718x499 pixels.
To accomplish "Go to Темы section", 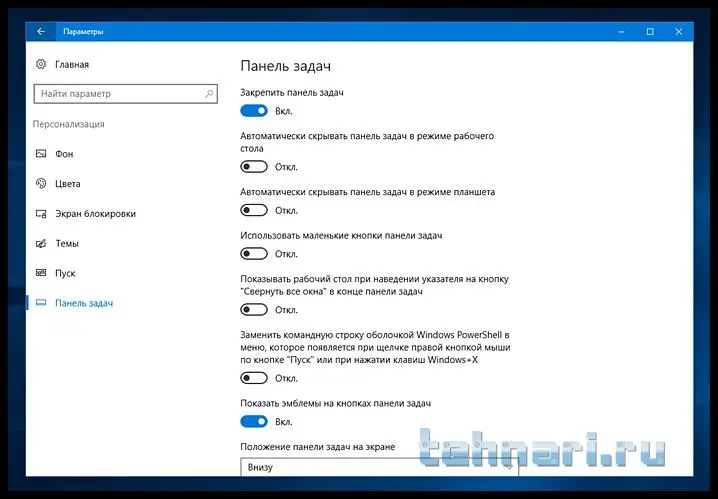I will click(67, 244).
